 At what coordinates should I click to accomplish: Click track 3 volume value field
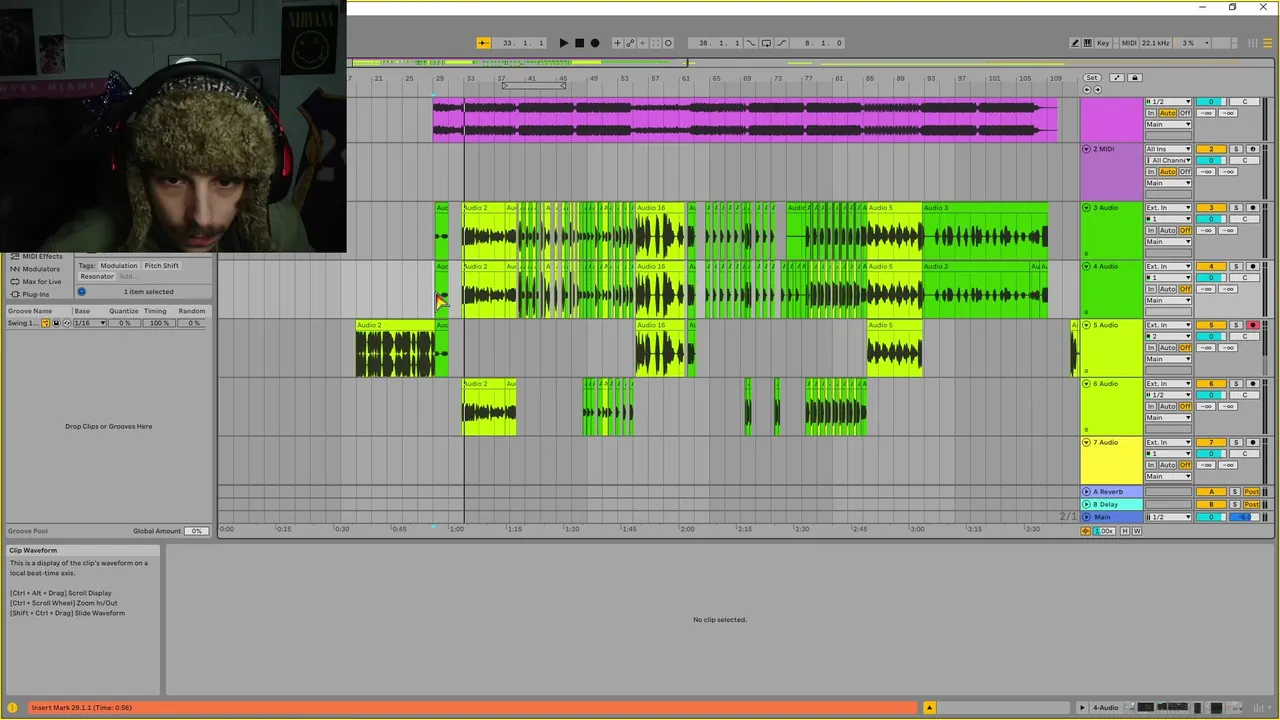(1211, 219)
